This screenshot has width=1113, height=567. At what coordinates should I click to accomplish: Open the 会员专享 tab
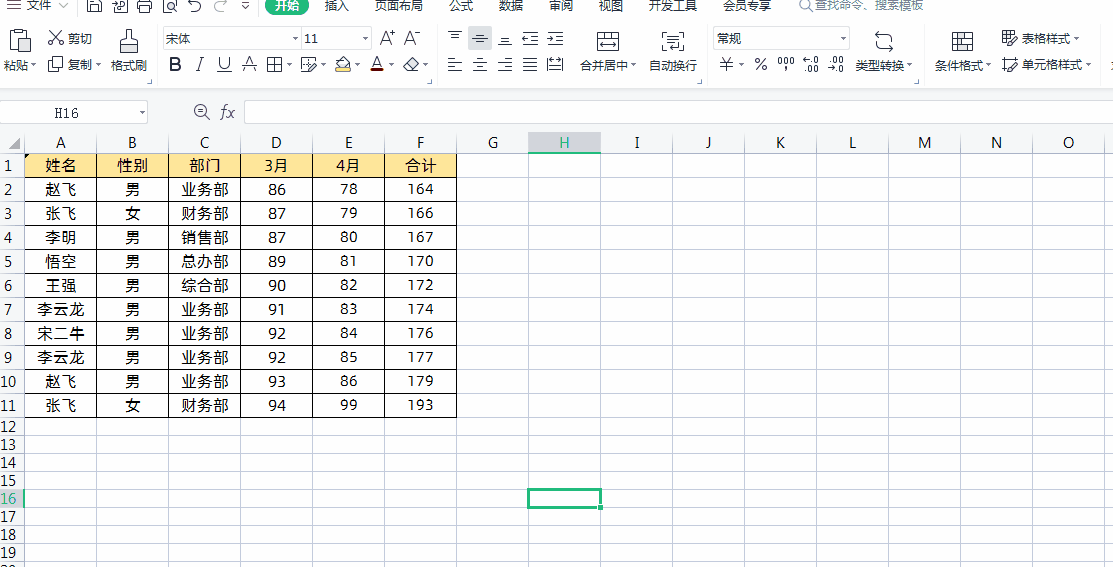747,6
